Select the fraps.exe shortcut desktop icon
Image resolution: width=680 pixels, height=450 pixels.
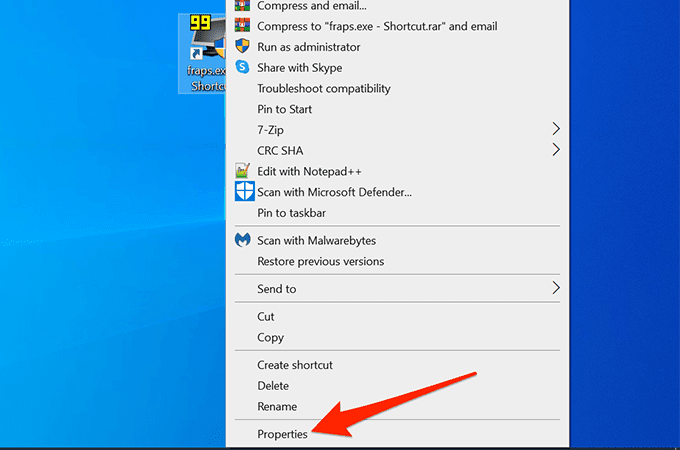click(x=202, y=53)
